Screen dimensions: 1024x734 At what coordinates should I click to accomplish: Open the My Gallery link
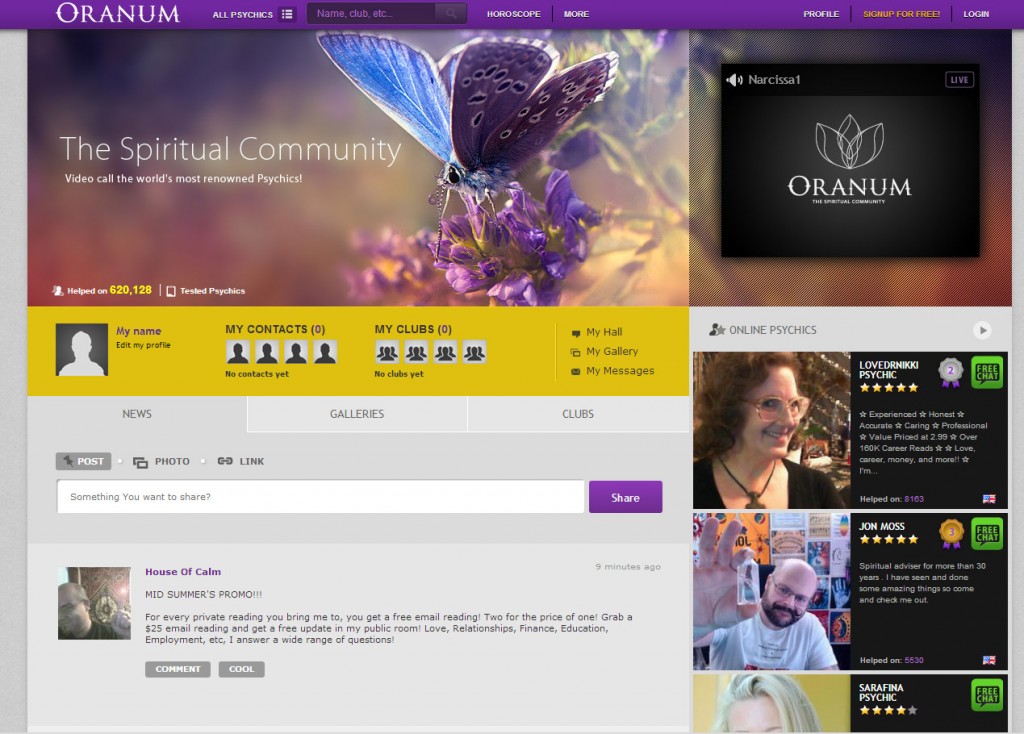[x=612, y=351]
